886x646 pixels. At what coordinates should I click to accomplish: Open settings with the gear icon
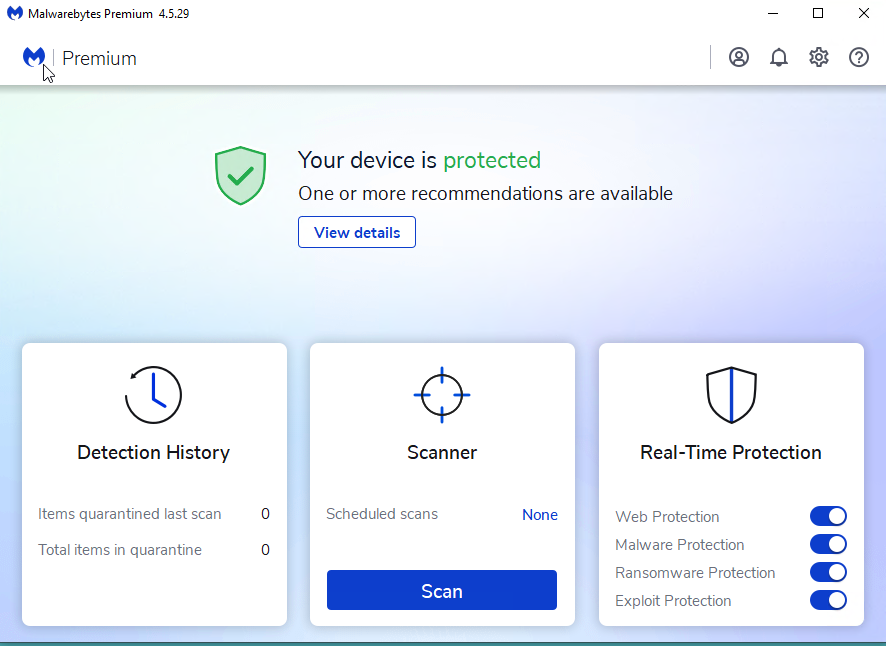pyautogui.click(x=819, y=57)
